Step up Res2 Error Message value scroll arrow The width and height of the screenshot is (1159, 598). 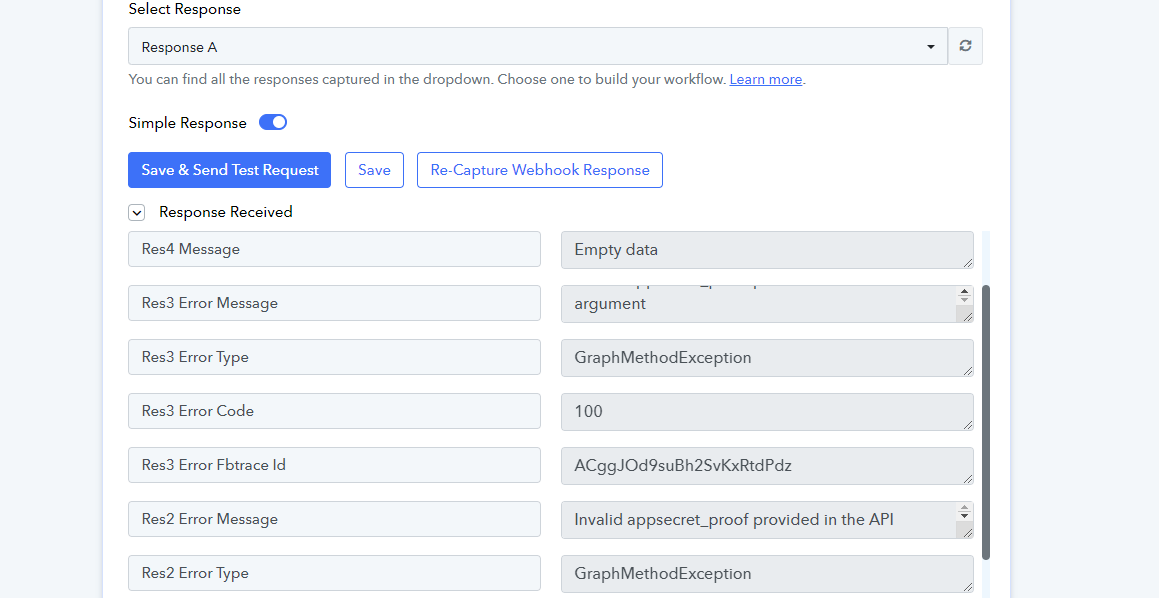[965, 508]
